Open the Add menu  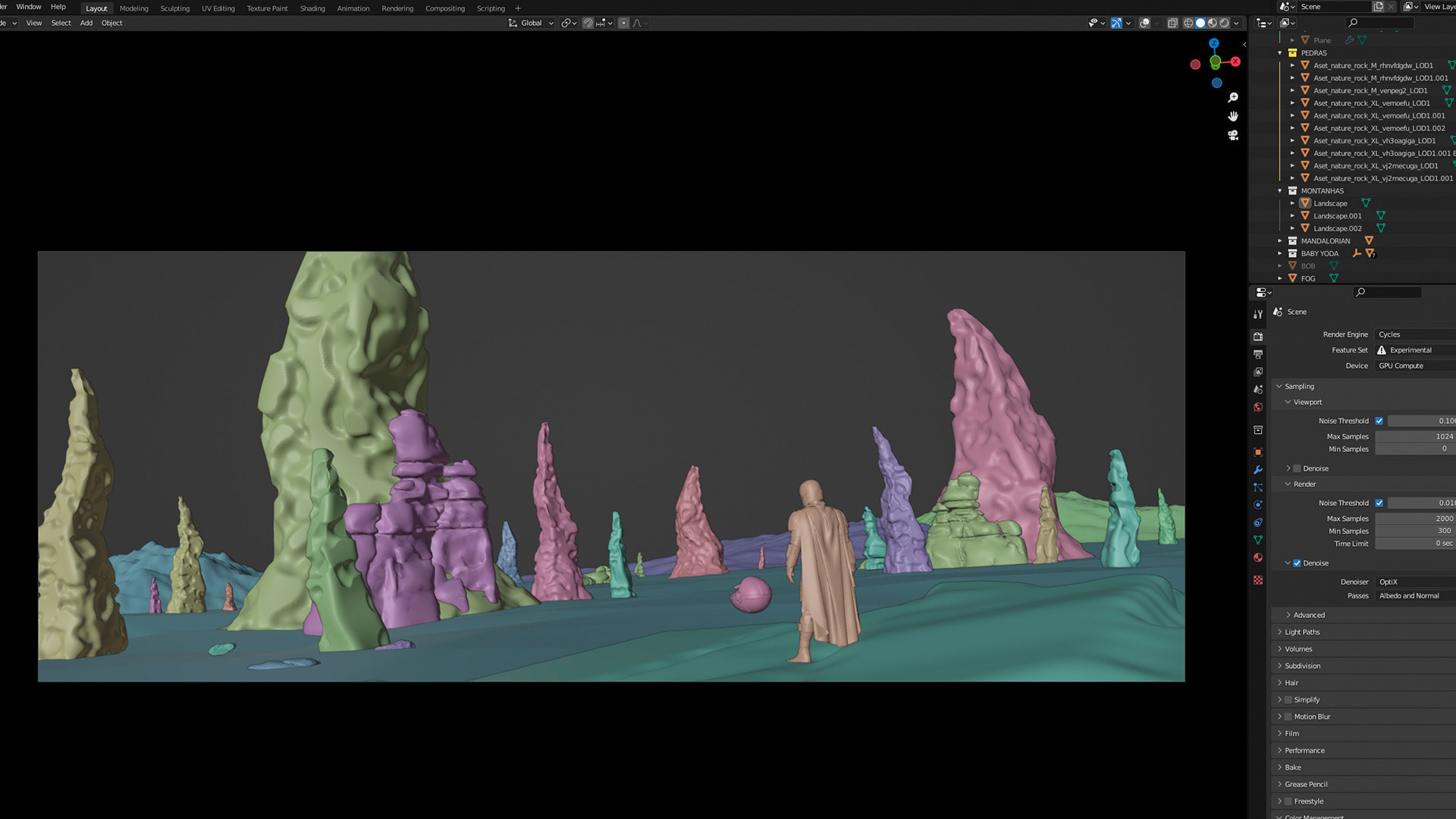coord(86,23)
